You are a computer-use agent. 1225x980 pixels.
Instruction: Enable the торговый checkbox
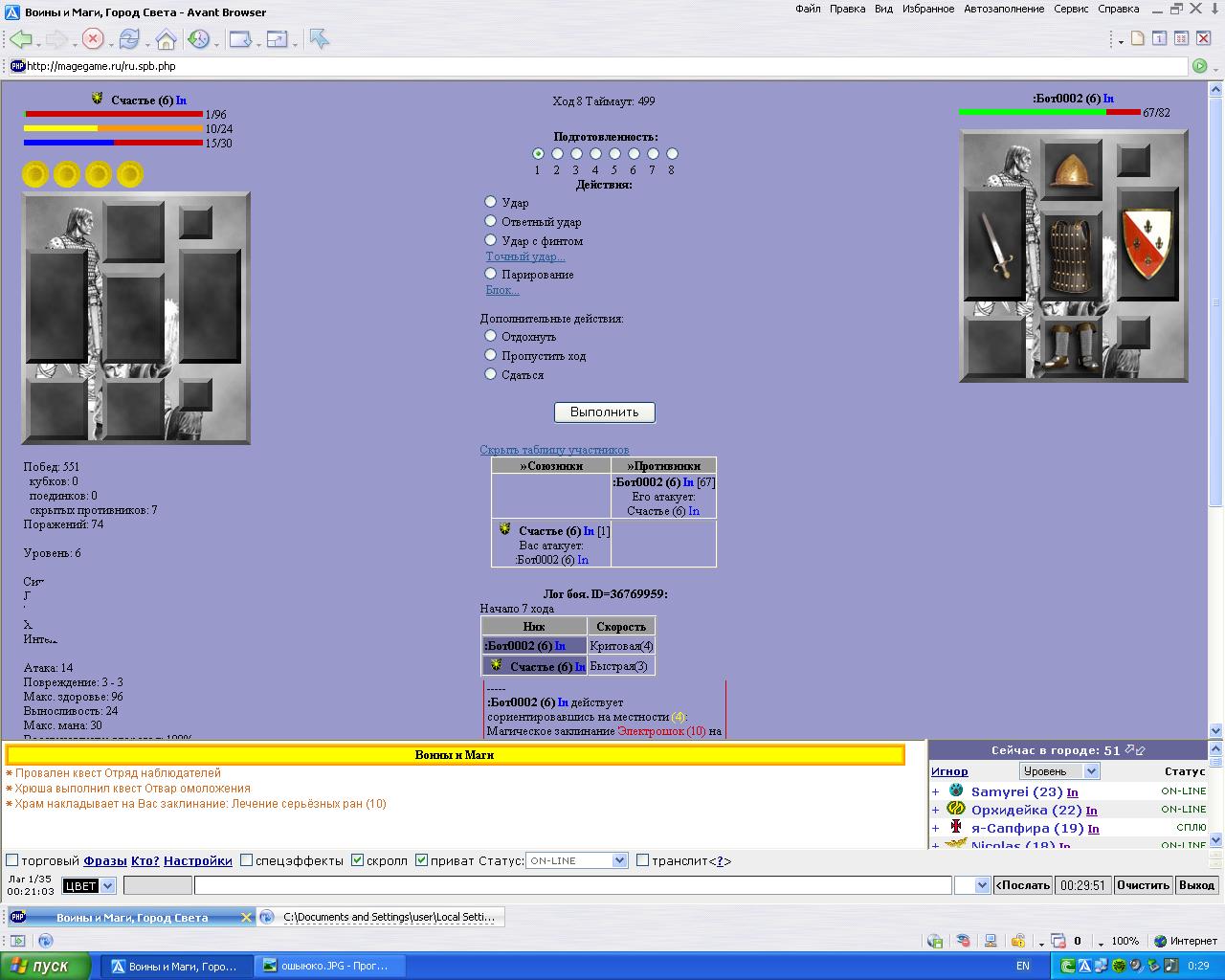coord(12,859)
